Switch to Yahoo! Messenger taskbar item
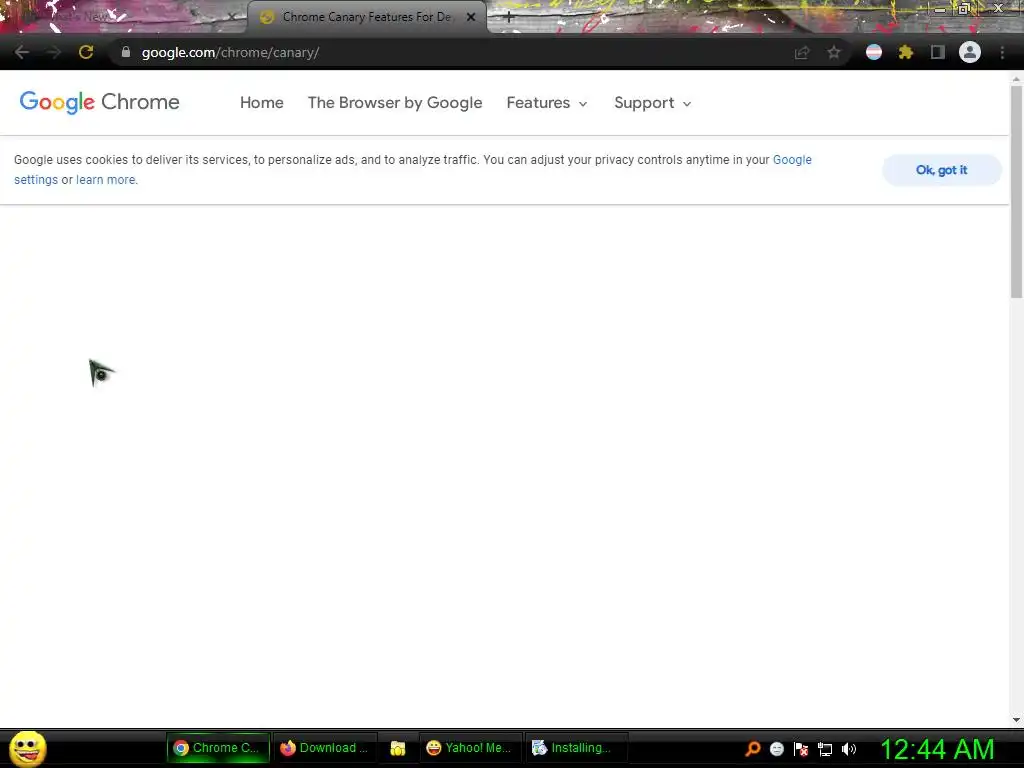The height and width of the screenshot is (768, 1024). [x=470, y=748]
